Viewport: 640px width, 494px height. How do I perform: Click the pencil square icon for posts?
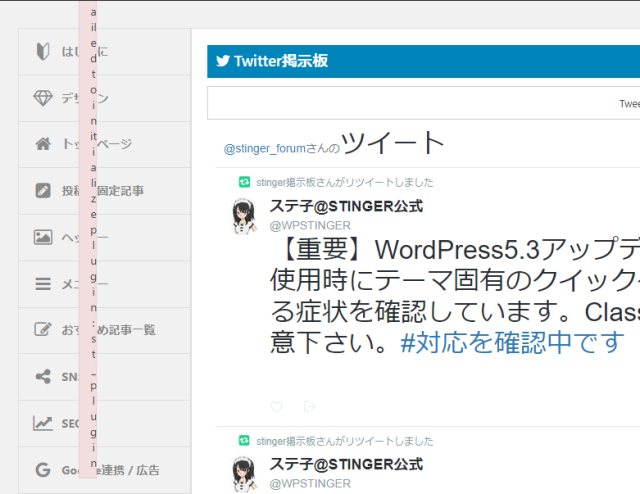click(43, 191)
